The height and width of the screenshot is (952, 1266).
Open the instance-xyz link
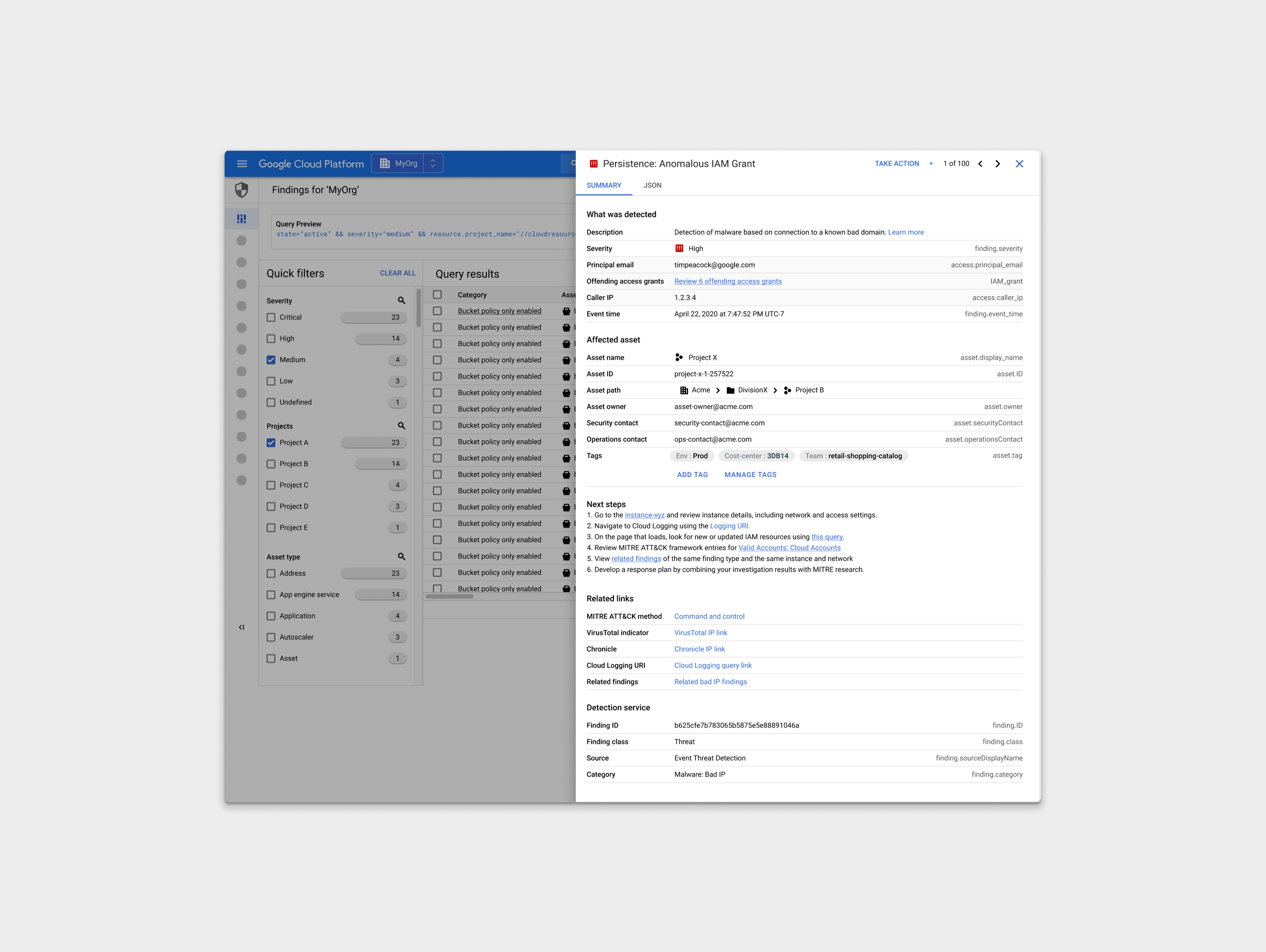click(x=644, y=516)
